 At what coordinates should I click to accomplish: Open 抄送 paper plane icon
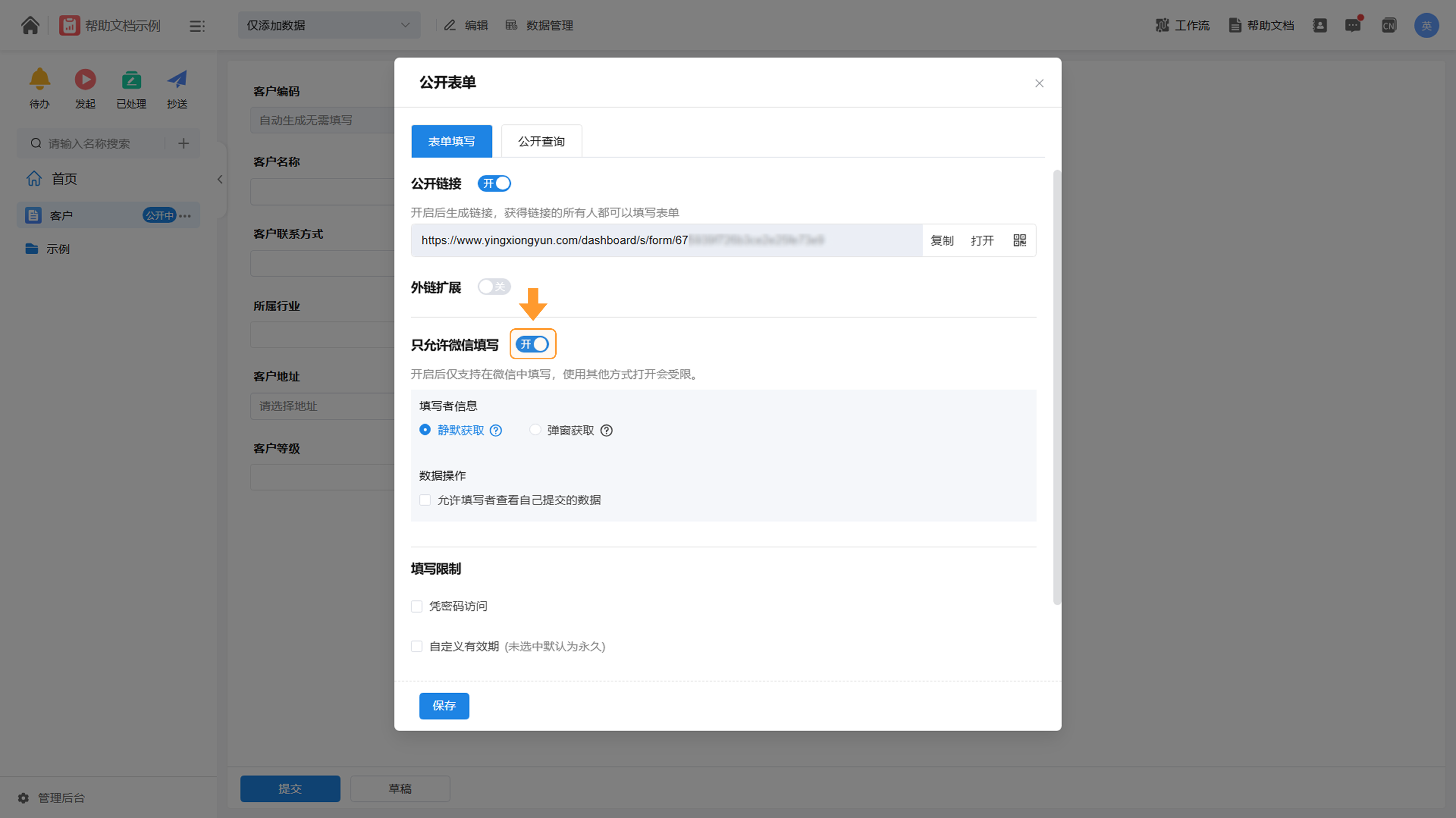click(x=177, y=79)
